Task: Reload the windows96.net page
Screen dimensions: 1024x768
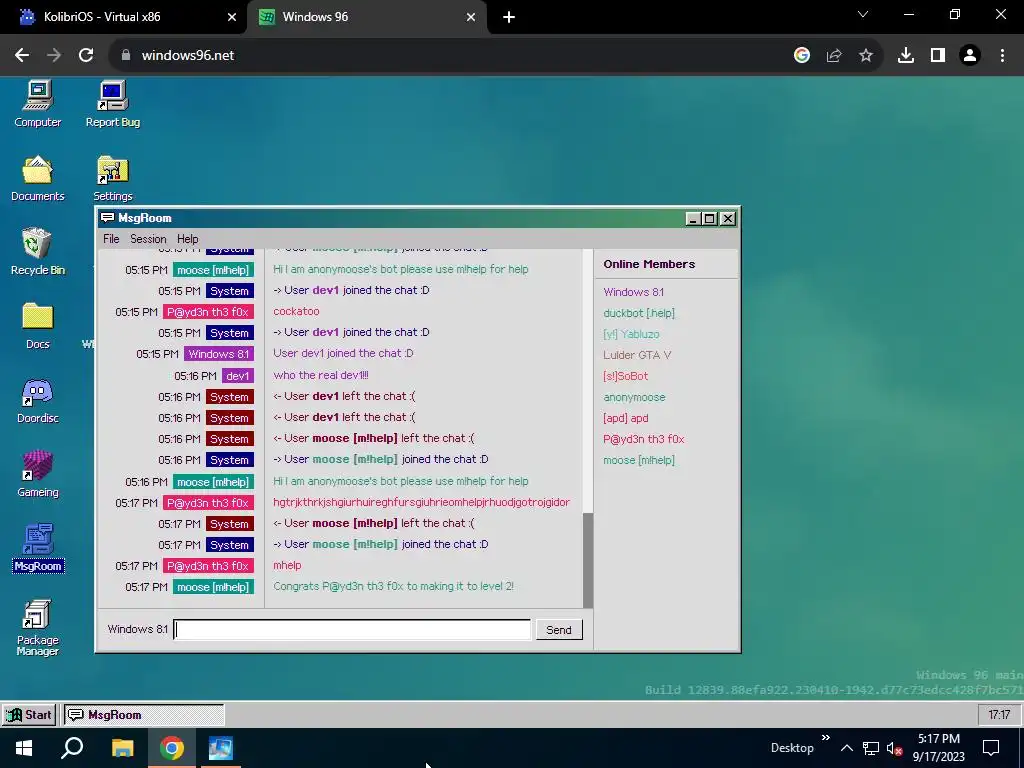Action: 86,55
